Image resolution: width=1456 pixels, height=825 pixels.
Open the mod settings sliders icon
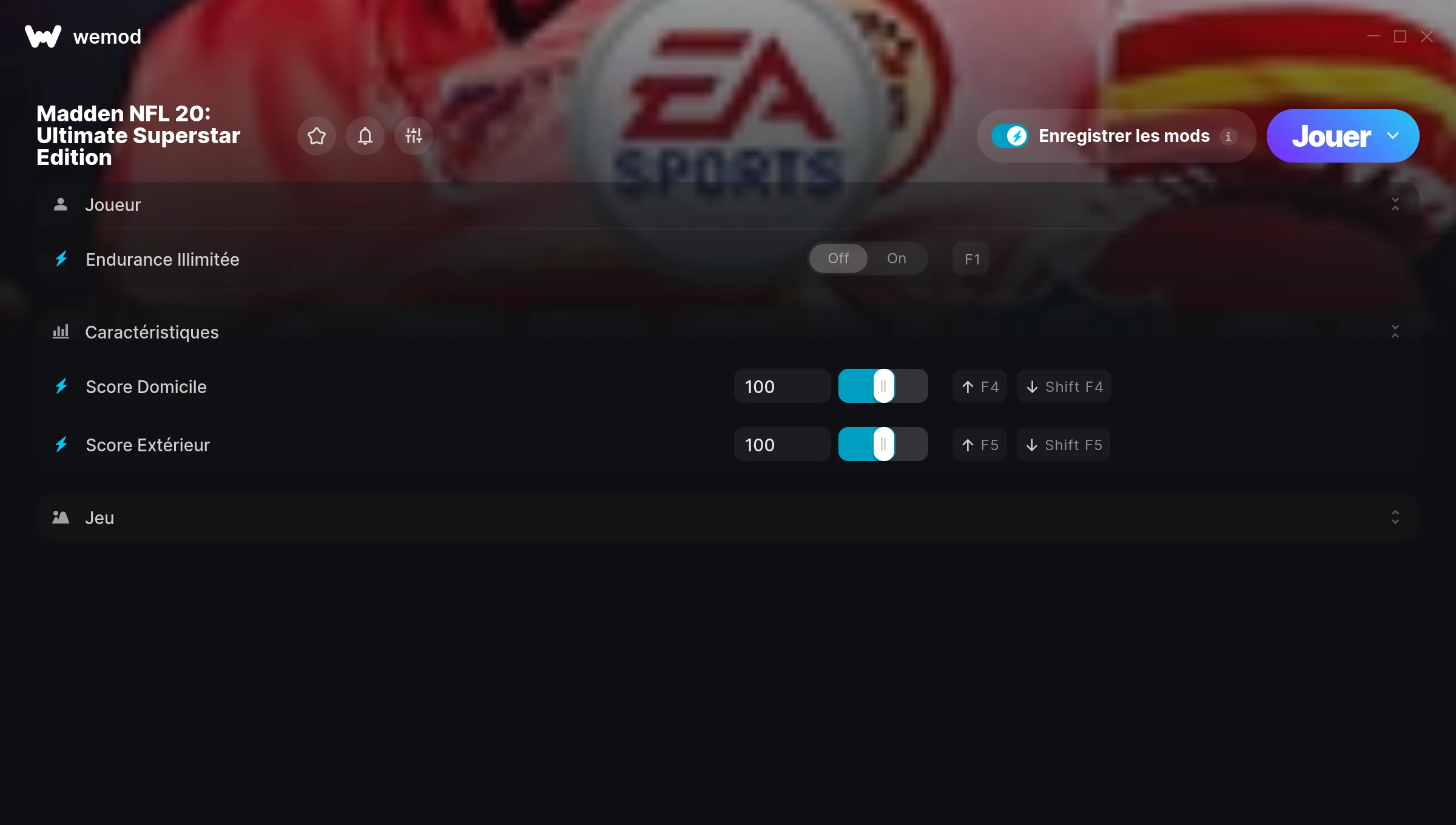coord(414,136)
